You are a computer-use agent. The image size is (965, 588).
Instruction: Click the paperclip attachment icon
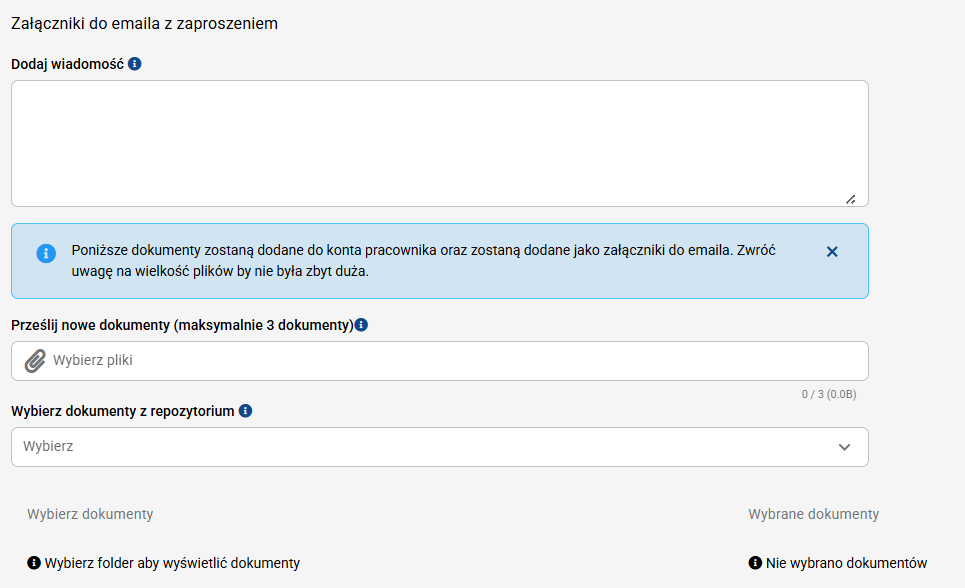pyautogui.click(x=35, y=361)
